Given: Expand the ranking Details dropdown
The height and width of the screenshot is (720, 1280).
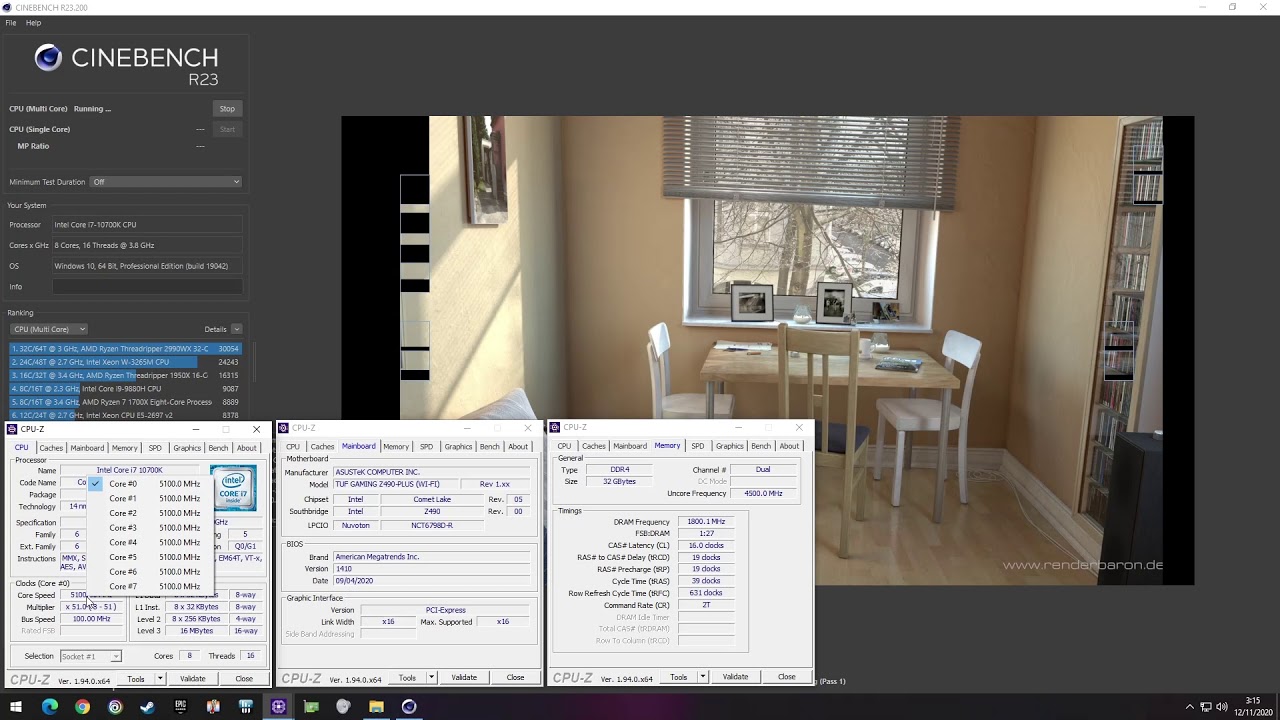Looking at the screenshot, I should 236,329.
